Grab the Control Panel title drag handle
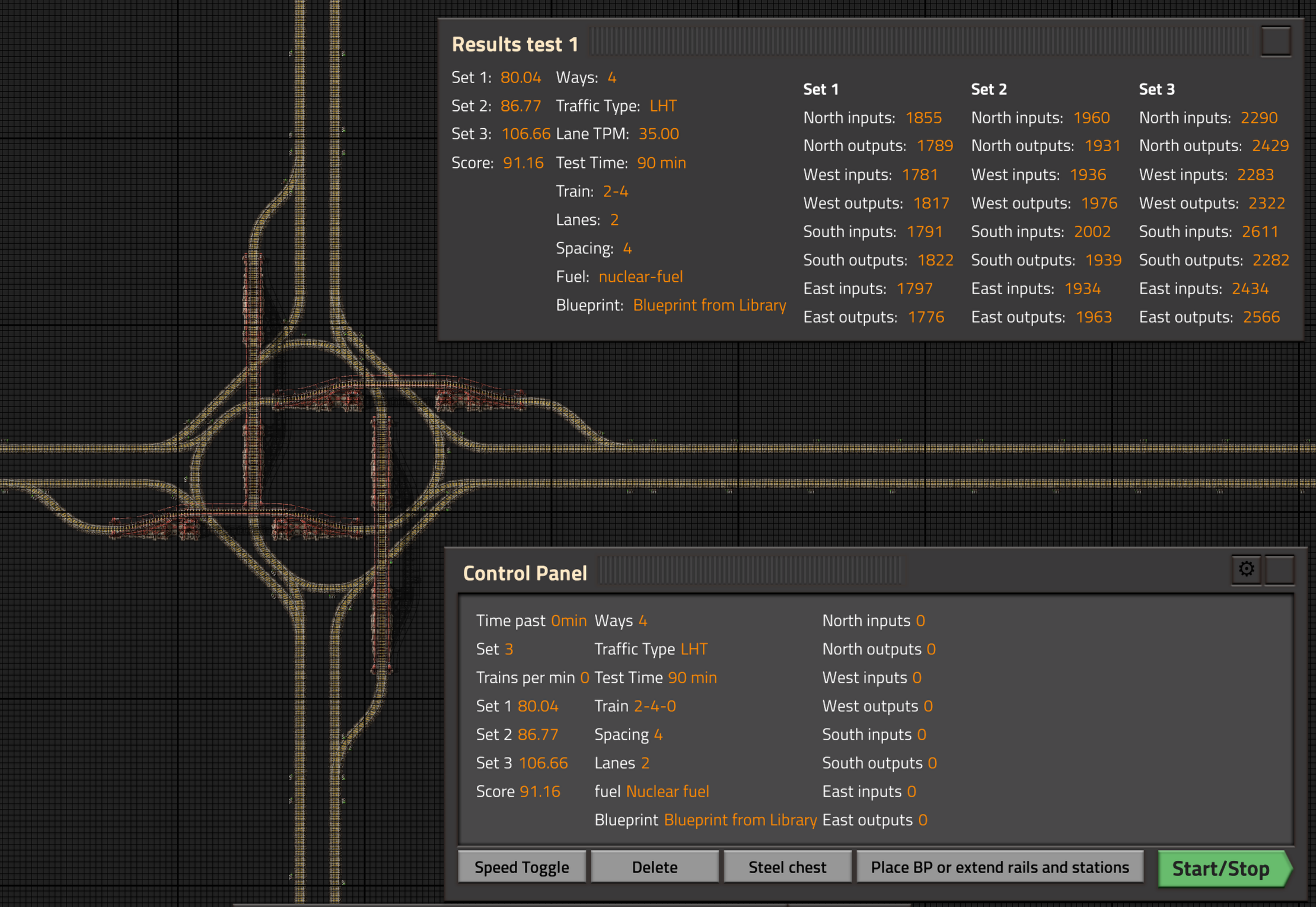This screenshot has width=1316, height=907. click(x=750, y=571)
